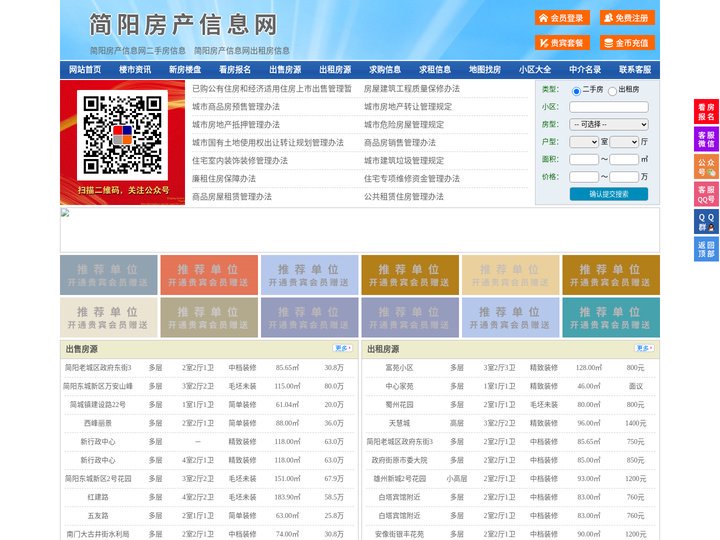The width and height of the screenshot is (720, 540).
Task: Open the 客服微信 side floating button
Action: tap(706, 139)
